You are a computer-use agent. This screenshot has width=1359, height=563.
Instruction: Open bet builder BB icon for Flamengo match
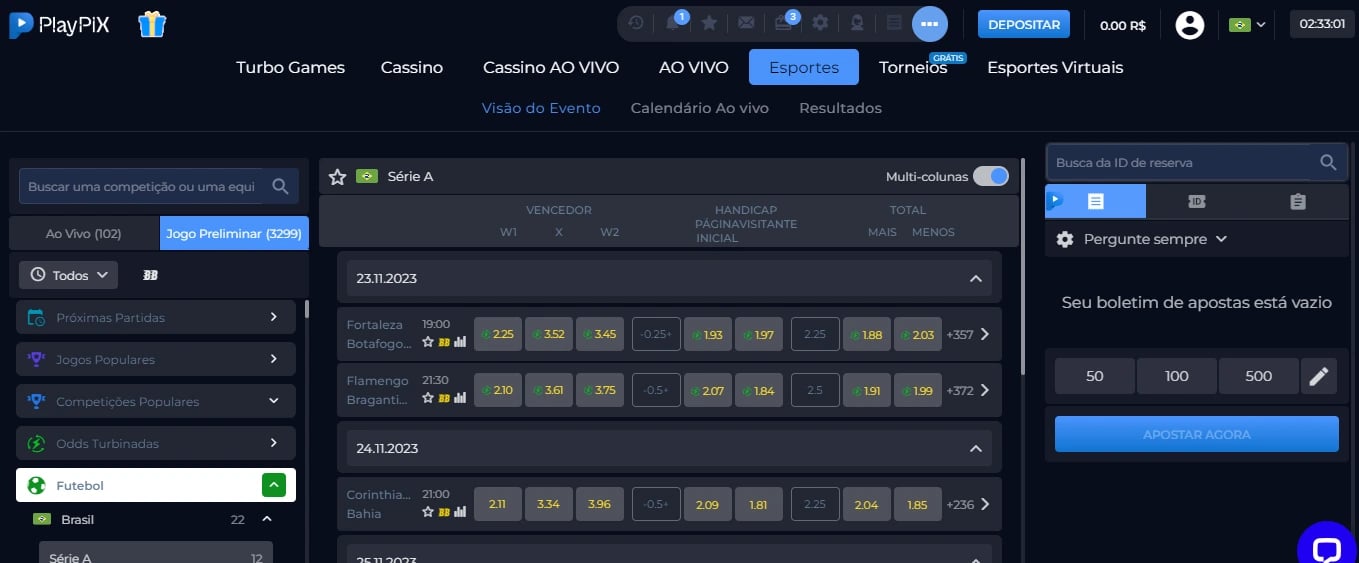click(x=444, y=398)
